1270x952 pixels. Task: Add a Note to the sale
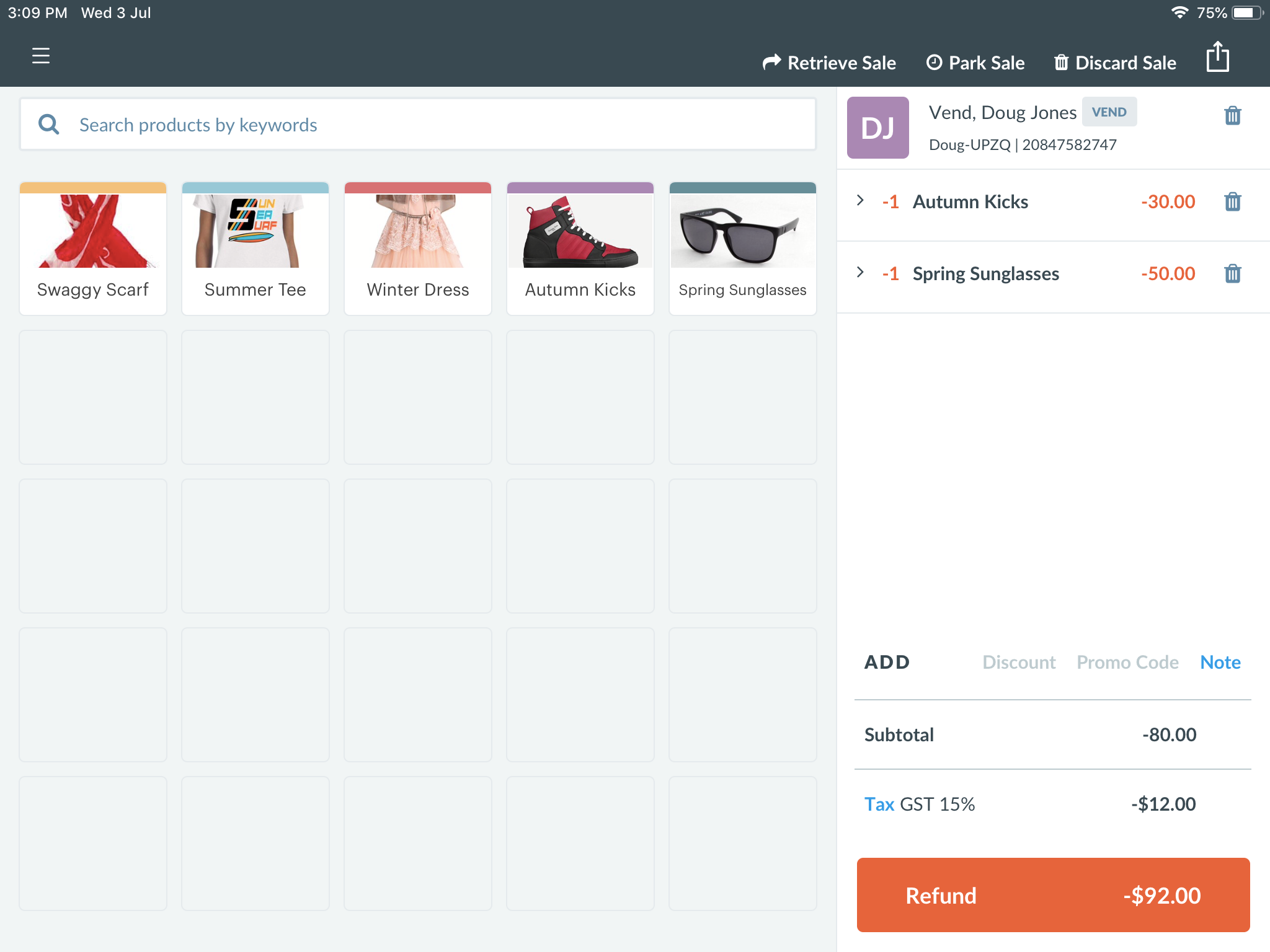(x=1220, y=662)
